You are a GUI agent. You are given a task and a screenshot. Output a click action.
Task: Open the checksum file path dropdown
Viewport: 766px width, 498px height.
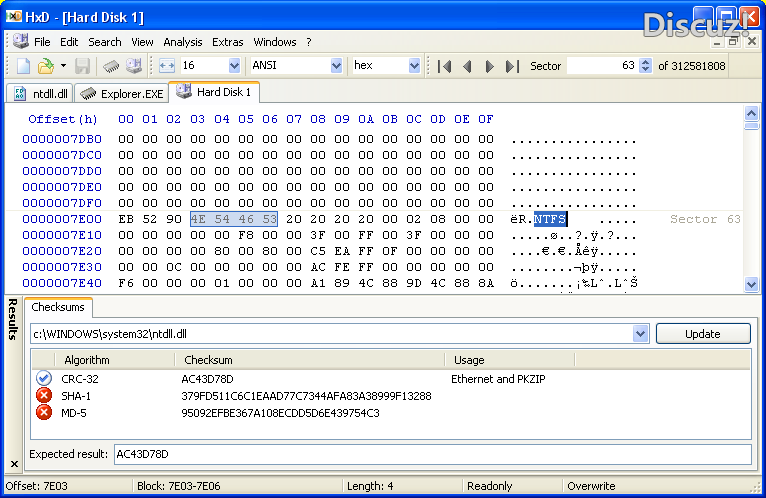tap(640, 334)
